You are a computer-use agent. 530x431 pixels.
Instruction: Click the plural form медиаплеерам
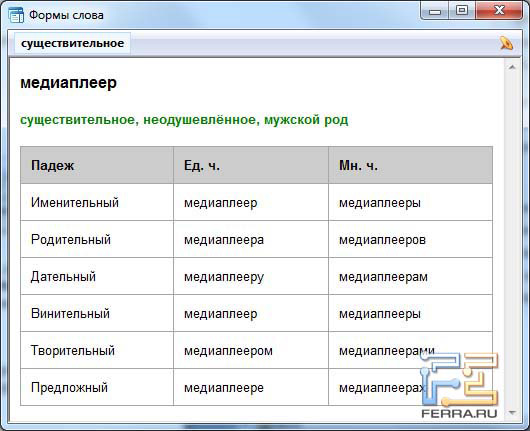[383, 277]
